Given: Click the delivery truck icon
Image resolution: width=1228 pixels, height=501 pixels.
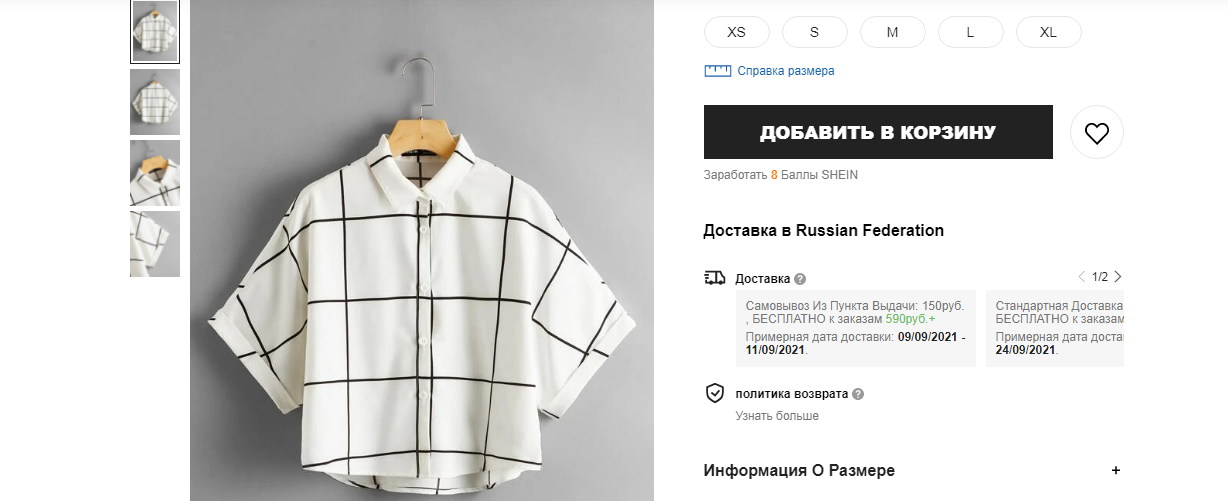Looking at the screenshot, I should 715,278.
